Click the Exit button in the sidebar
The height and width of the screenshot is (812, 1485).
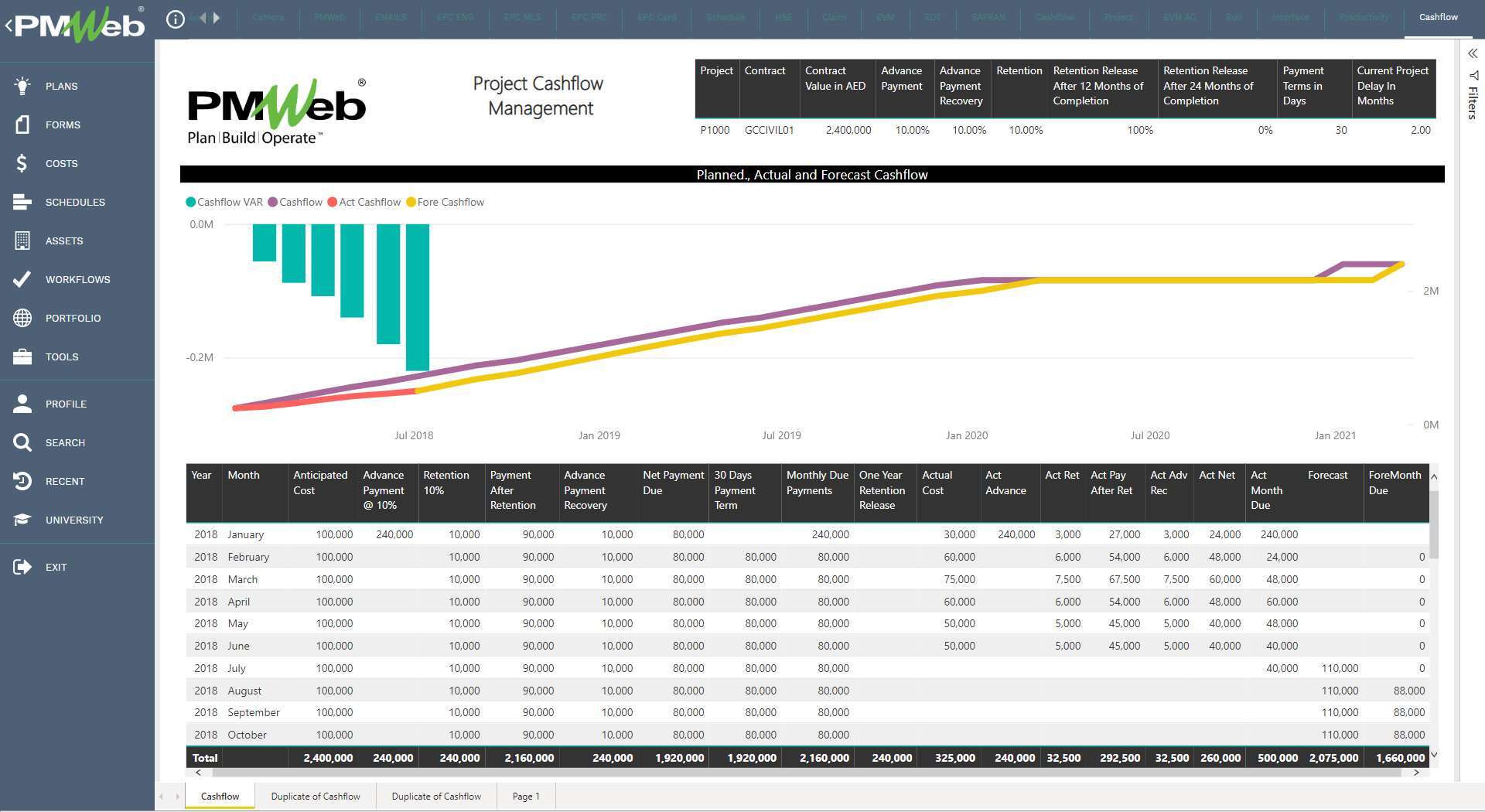point(22,567)
